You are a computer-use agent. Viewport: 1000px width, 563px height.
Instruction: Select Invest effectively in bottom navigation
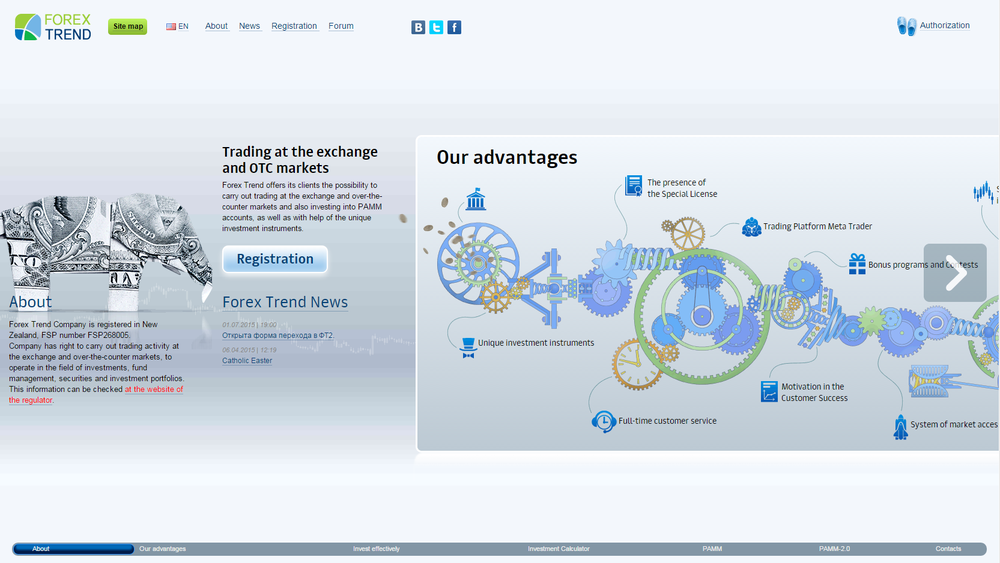(376, 549)
